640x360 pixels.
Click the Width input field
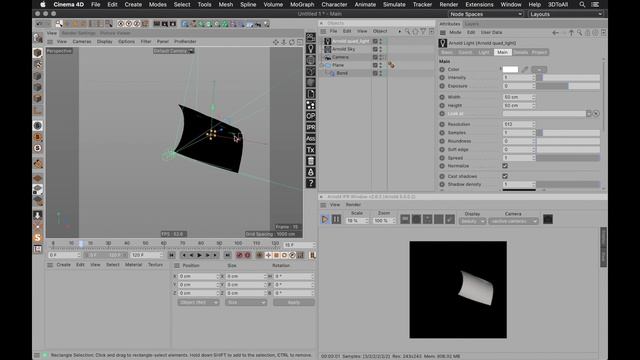tap(519, 97)
